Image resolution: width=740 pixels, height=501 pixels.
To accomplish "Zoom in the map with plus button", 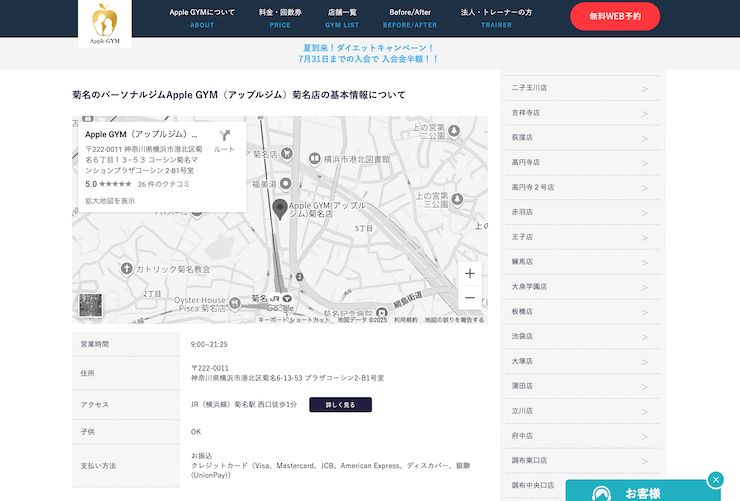I will click(470, 274).
